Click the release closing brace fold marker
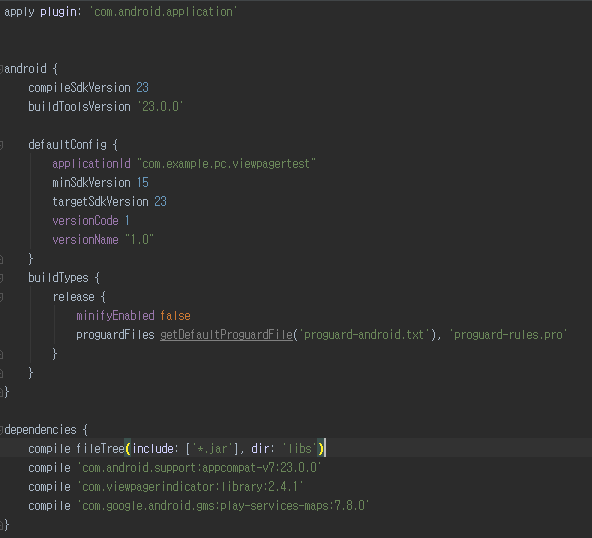 (1, 354)
